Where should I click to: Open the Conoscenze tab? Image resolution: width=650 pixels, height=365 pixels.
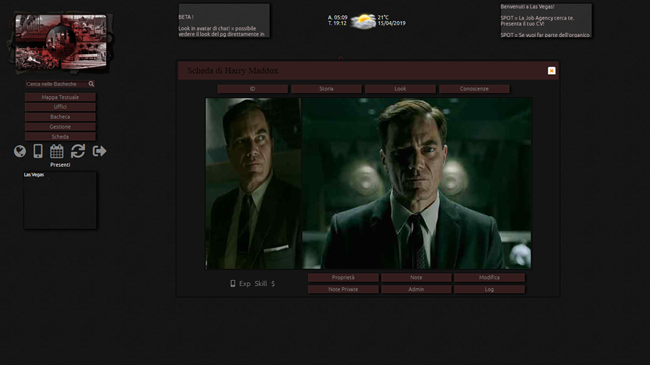click(474, 89)
